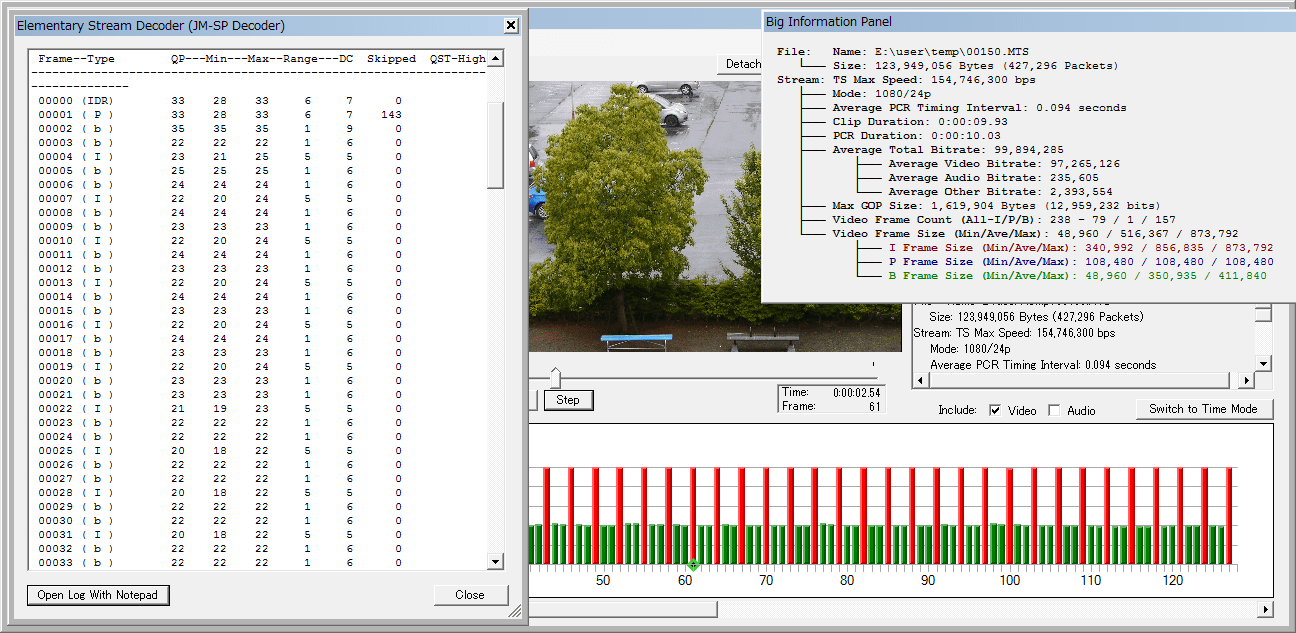Click the decoder log scroll-down arrow

495,562
